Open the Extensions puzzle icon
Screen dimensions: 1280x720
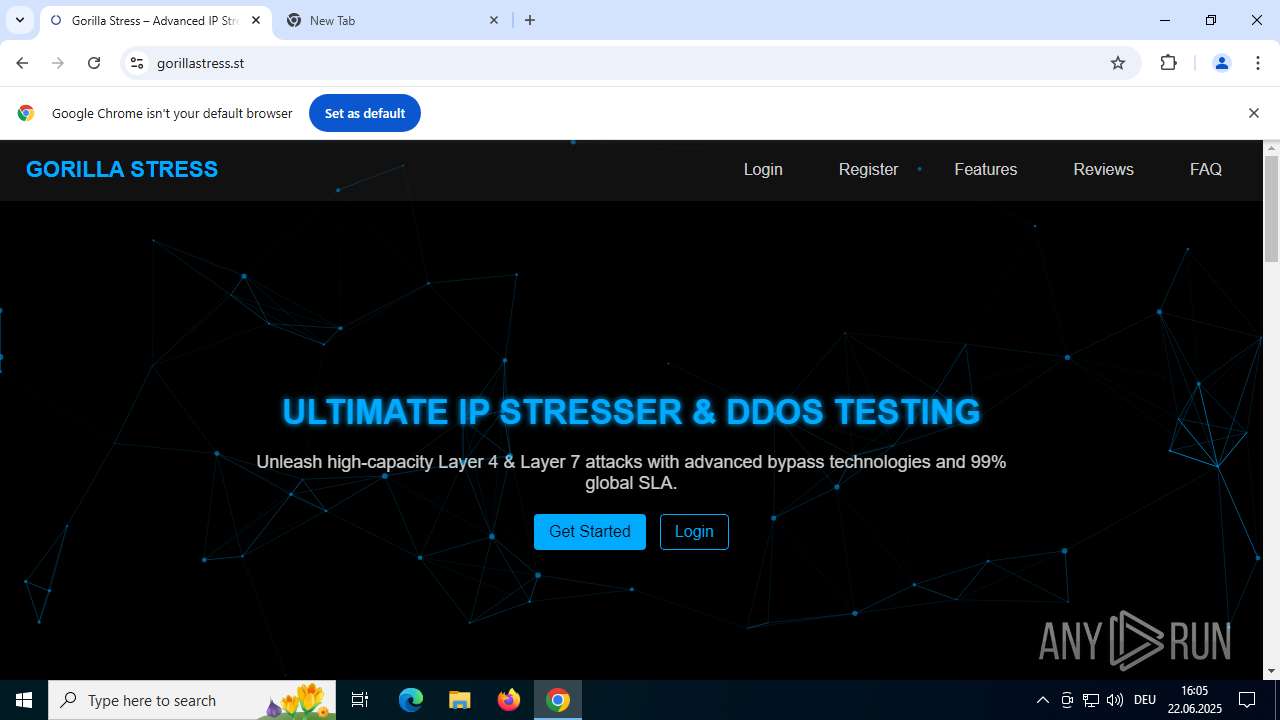[x=1168, y=63]
